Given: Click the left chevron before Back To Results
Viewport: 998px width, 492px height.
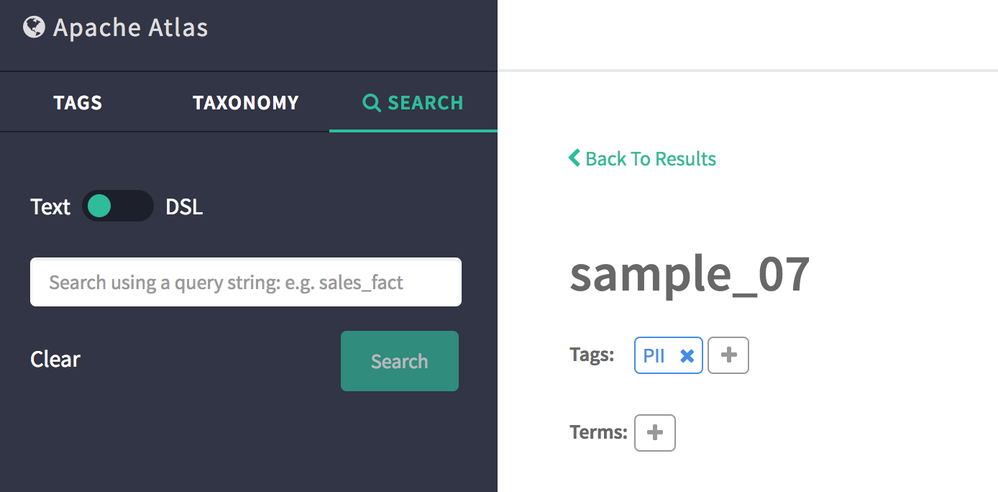Looking at the screenshot, I should pos(574,158).
